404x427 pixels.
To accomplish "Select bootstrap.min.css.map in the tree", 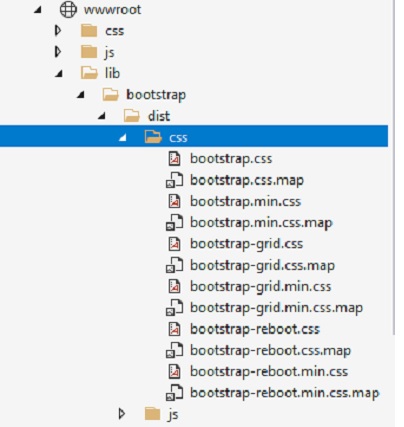I will pos(261,223).
